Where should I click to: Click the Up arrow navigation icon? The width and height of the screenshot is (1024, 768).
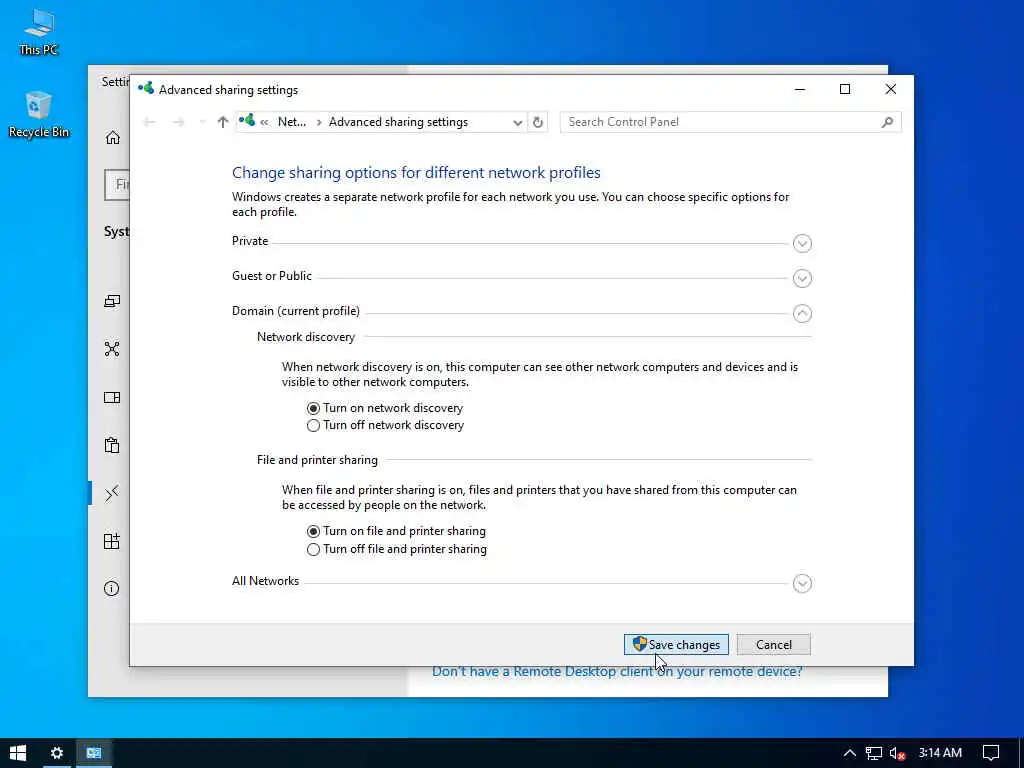223,122
